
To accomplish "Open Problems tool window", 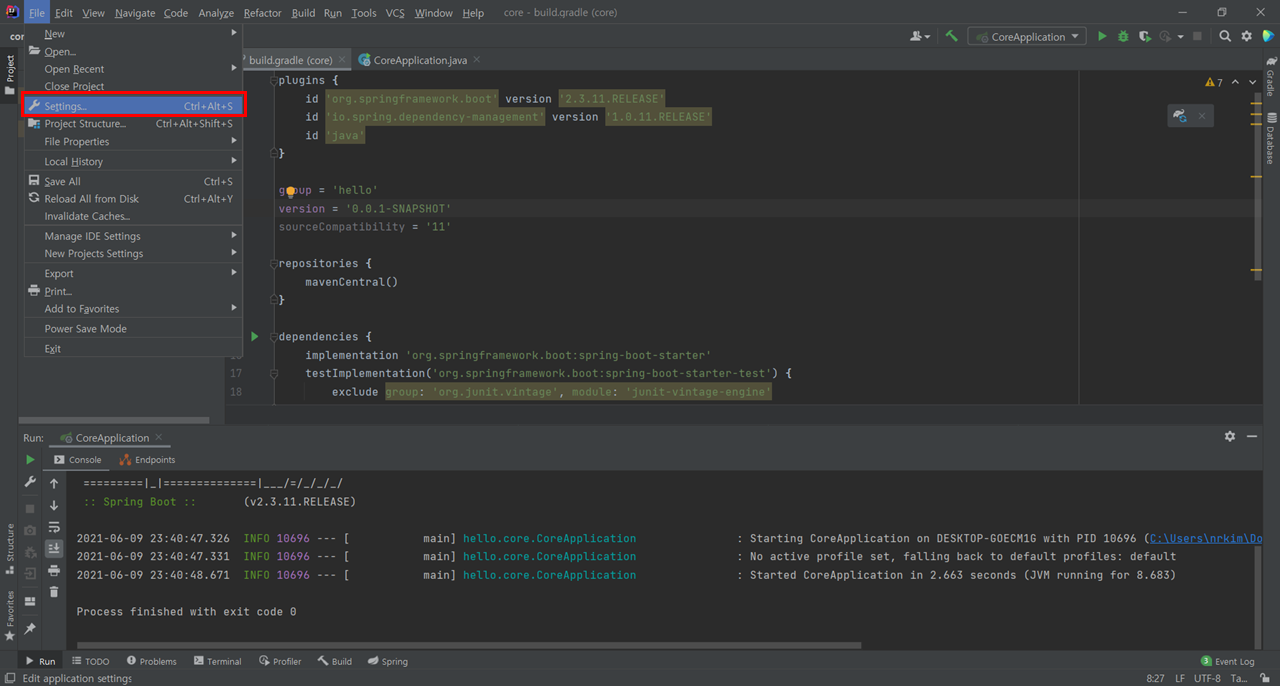I will coord(151,661).
